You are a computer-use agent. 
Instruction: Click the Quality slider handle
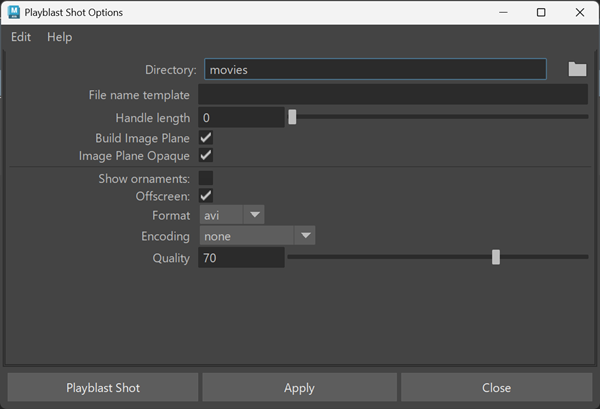pos(496,257)
